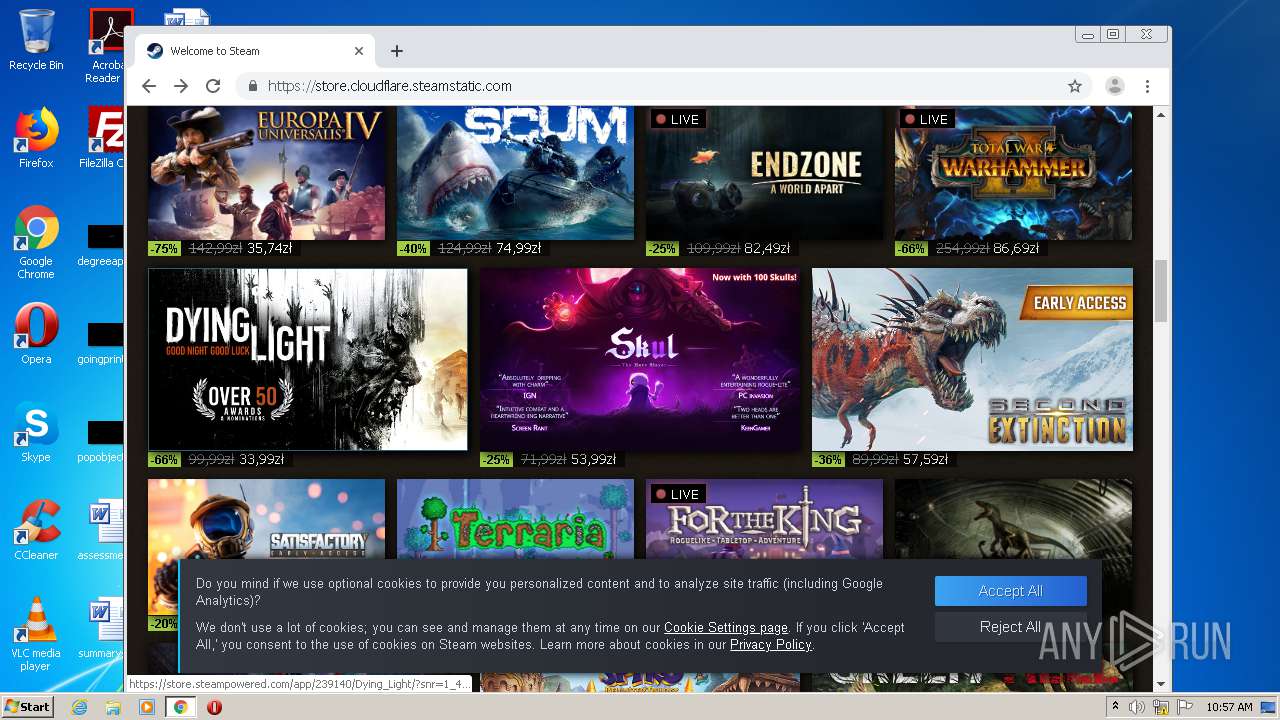Click the 57,59zł Second Extinction price
The height and width of the screenshot is (720, 1280).
924,460
